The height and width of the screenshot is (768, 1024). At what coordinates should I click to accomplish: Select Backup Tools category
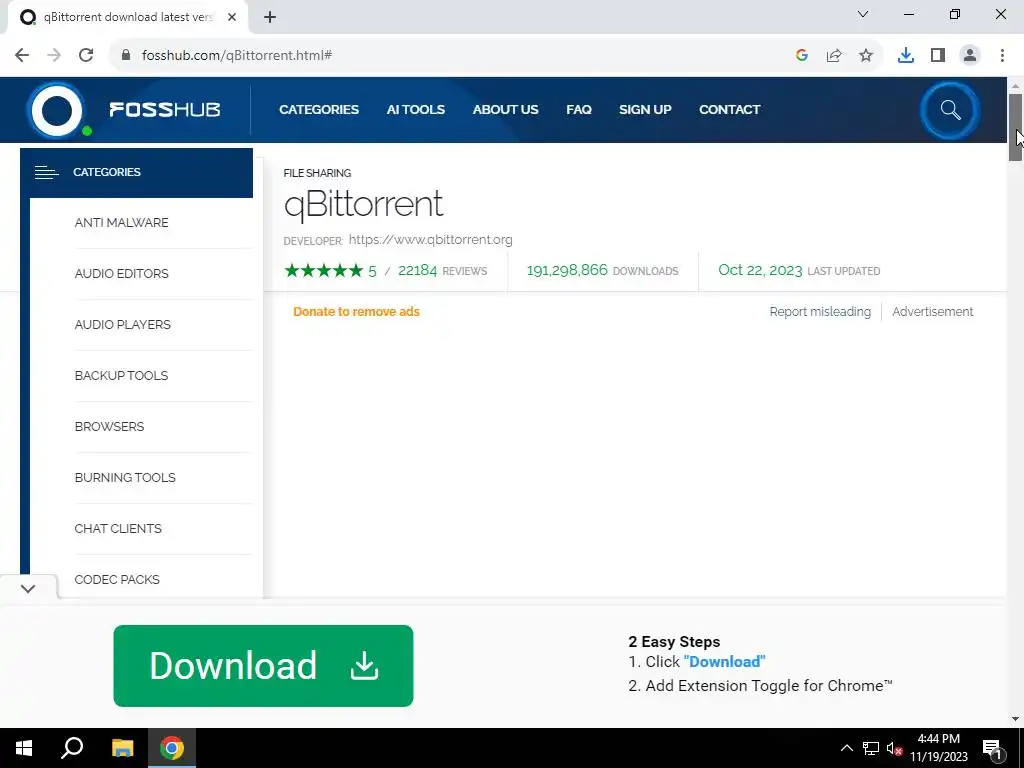(x=121, y=376)
